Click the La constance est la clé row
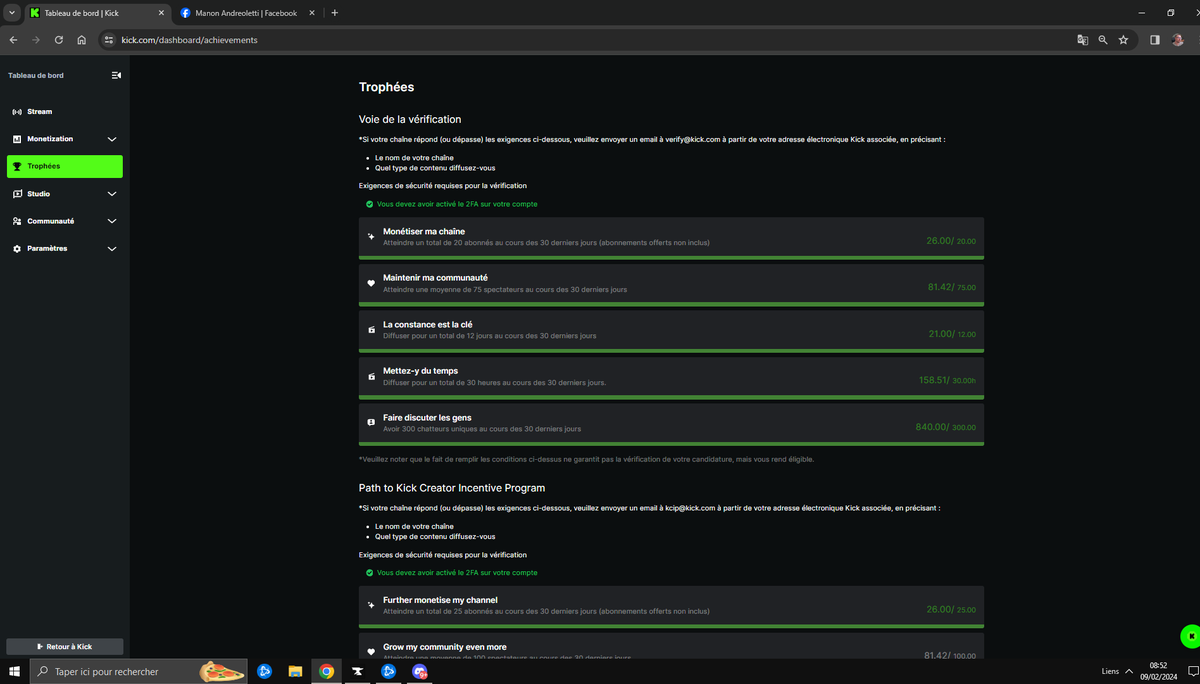This screenshot has width=1200, height=684. [x=671, y=331]
